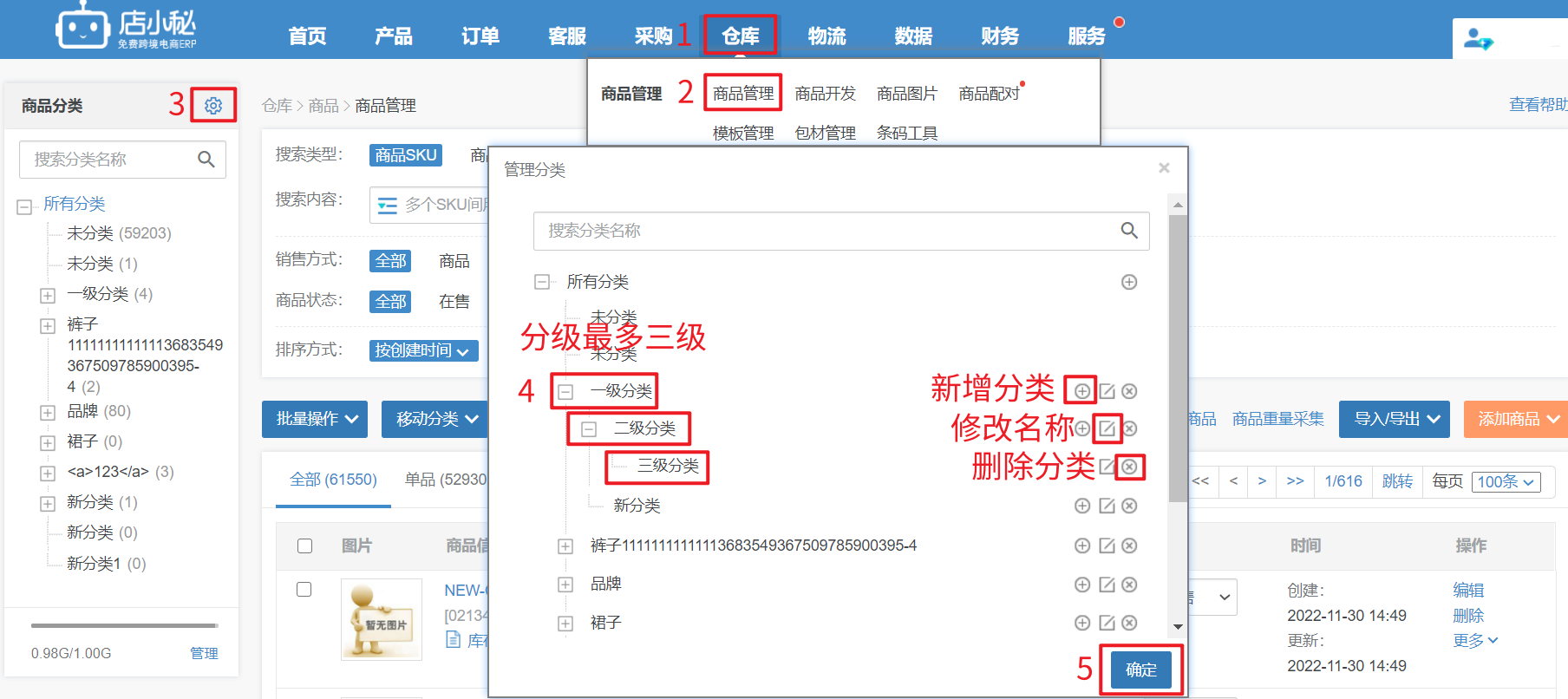Click 编辑 link in product row
This screenshot has width=1568, height=699.
(1468, 591)
